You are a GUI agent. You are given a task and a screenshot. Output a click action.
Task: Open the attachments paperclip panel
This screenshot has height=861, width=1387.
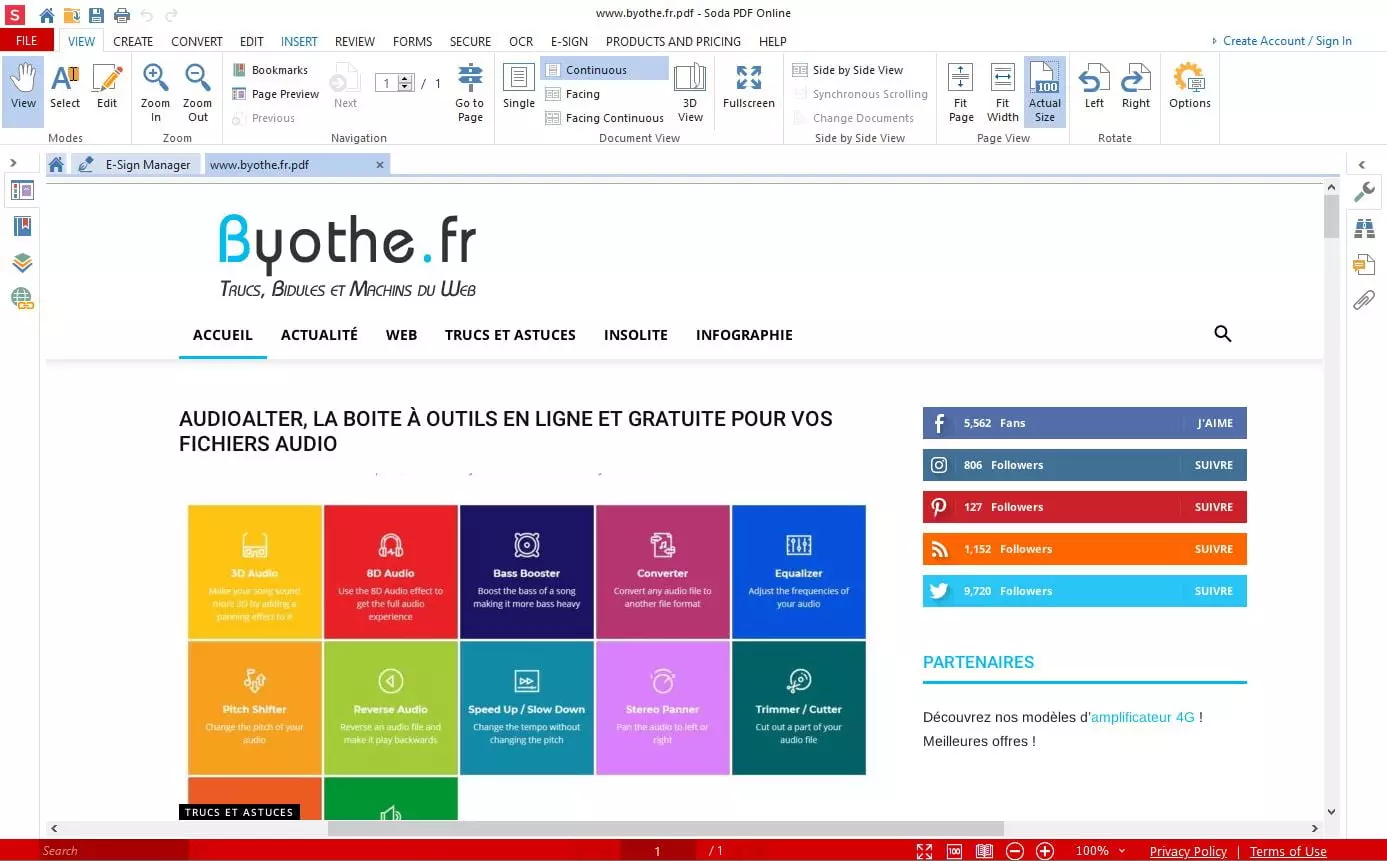[x=1364, y=300]
